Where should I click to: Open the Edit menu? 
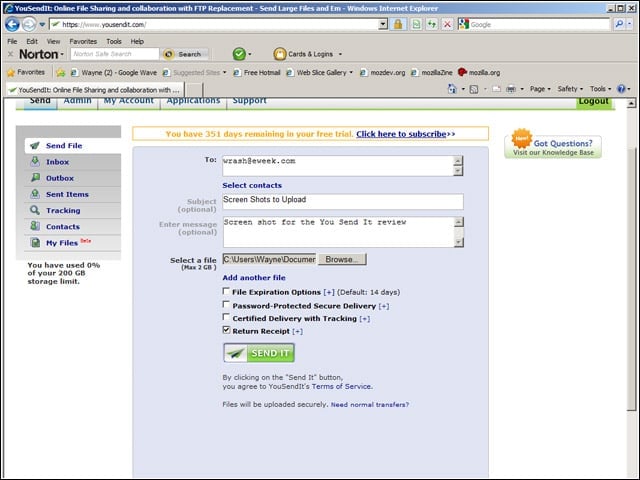(x=32, y=42)
